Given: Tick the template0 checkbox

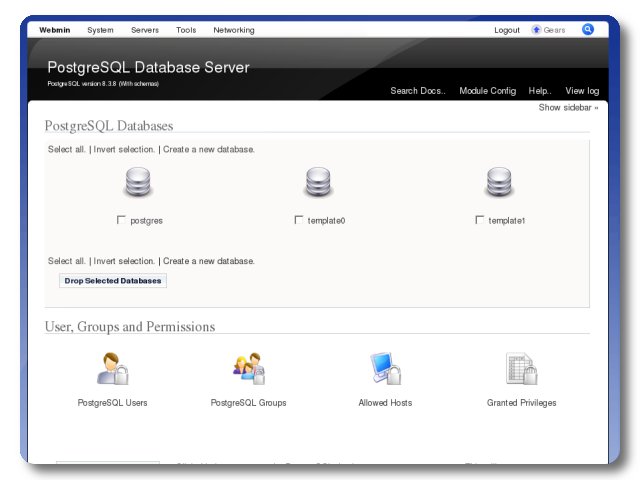Looking at the screenshot, I should pos(298,220).
